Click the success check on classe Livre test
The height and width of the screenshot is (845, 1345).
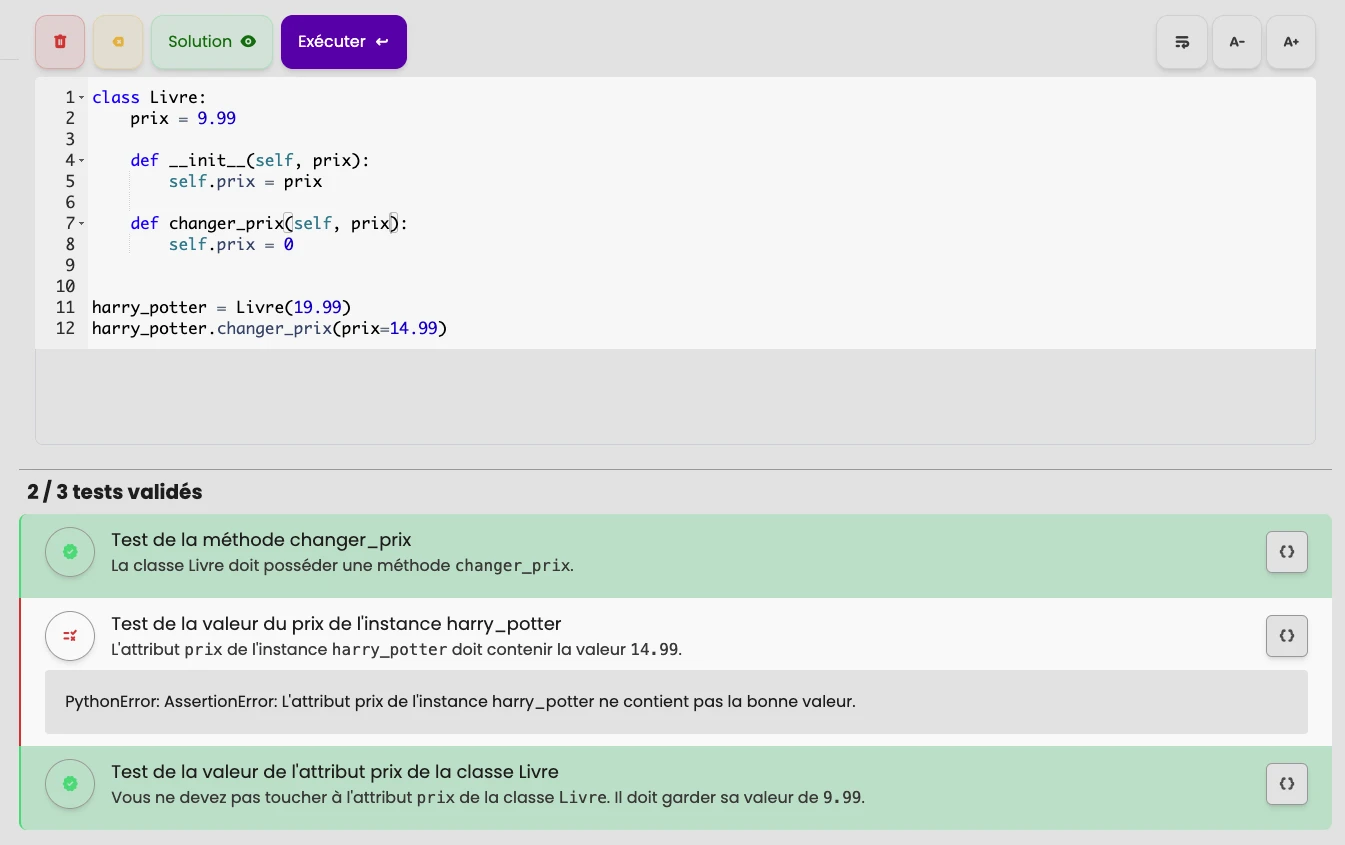tap(70, 783)
